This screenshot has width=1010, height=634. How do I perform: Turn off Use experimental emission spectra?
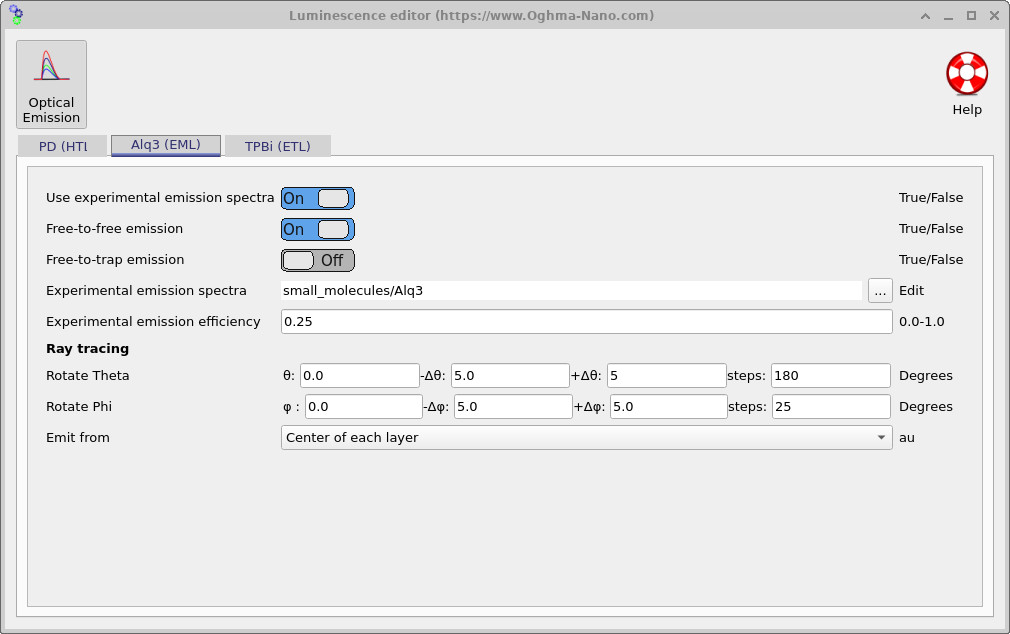point(317,198)
